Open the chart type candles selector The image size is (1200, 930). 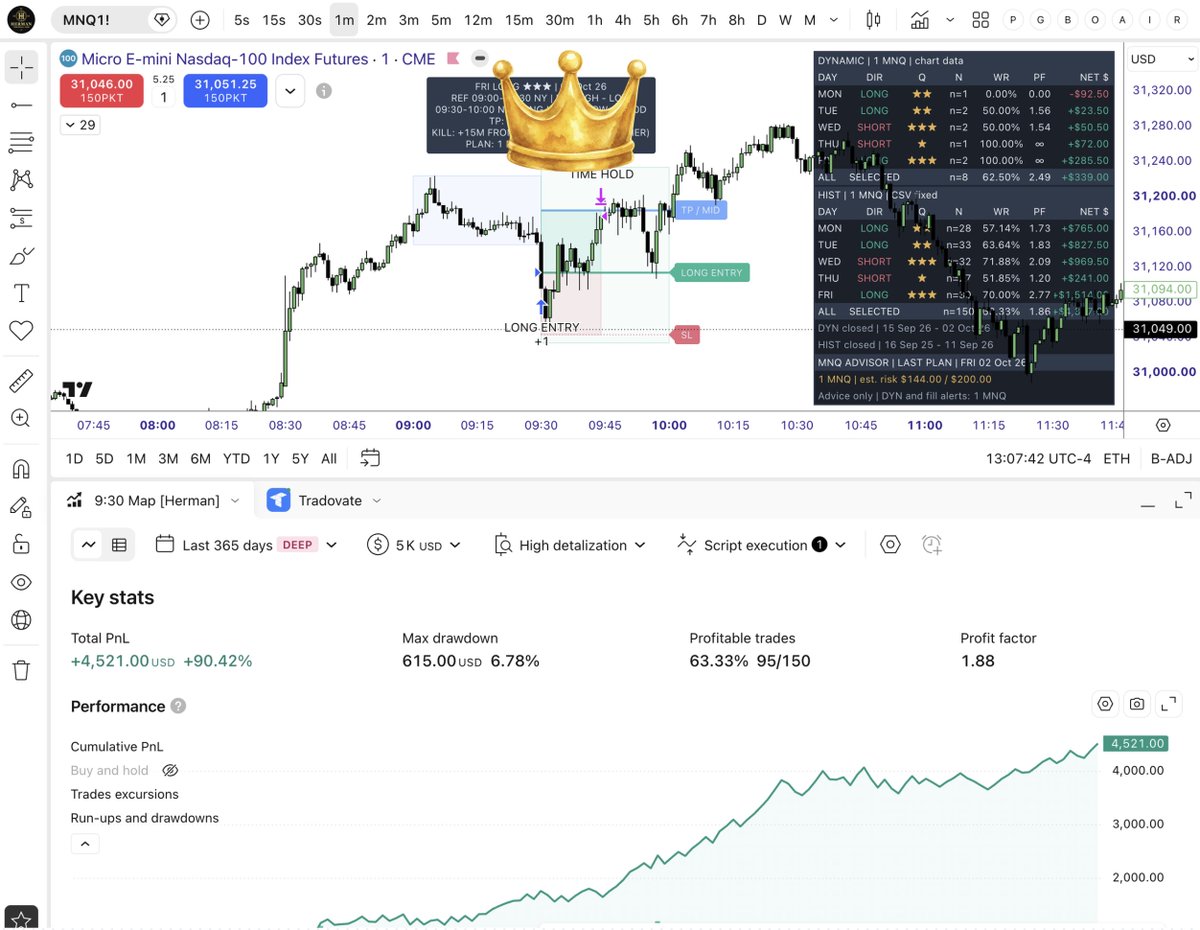click(x=873, y=20)
